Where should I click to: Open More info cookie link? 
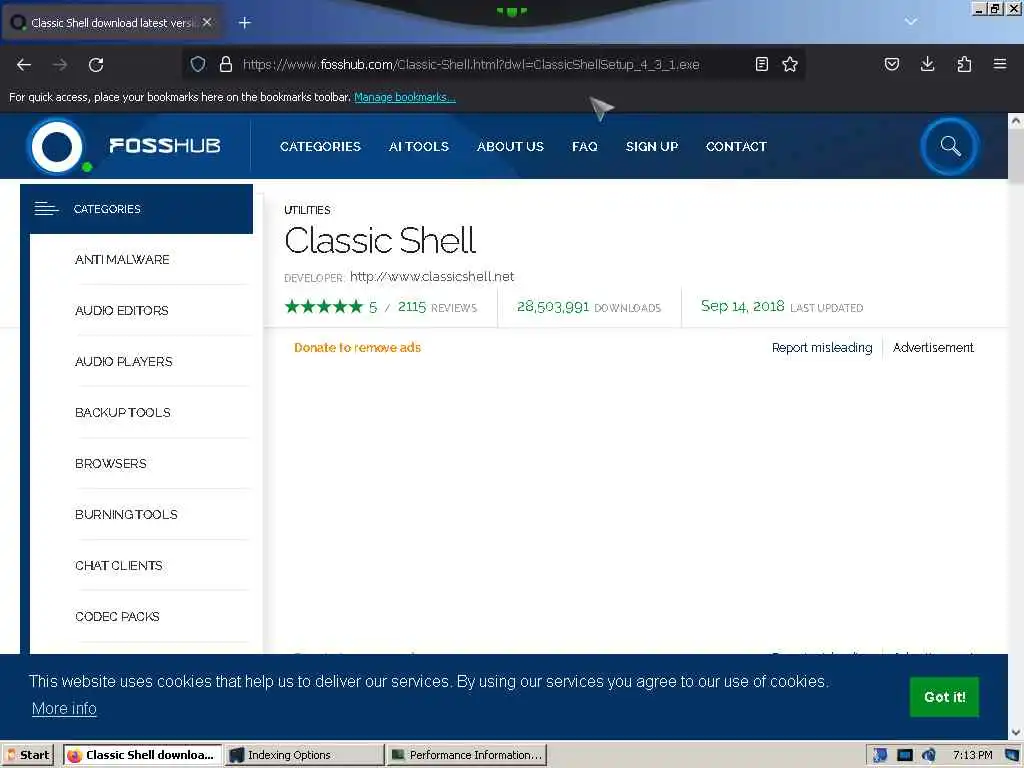[64, 709]
